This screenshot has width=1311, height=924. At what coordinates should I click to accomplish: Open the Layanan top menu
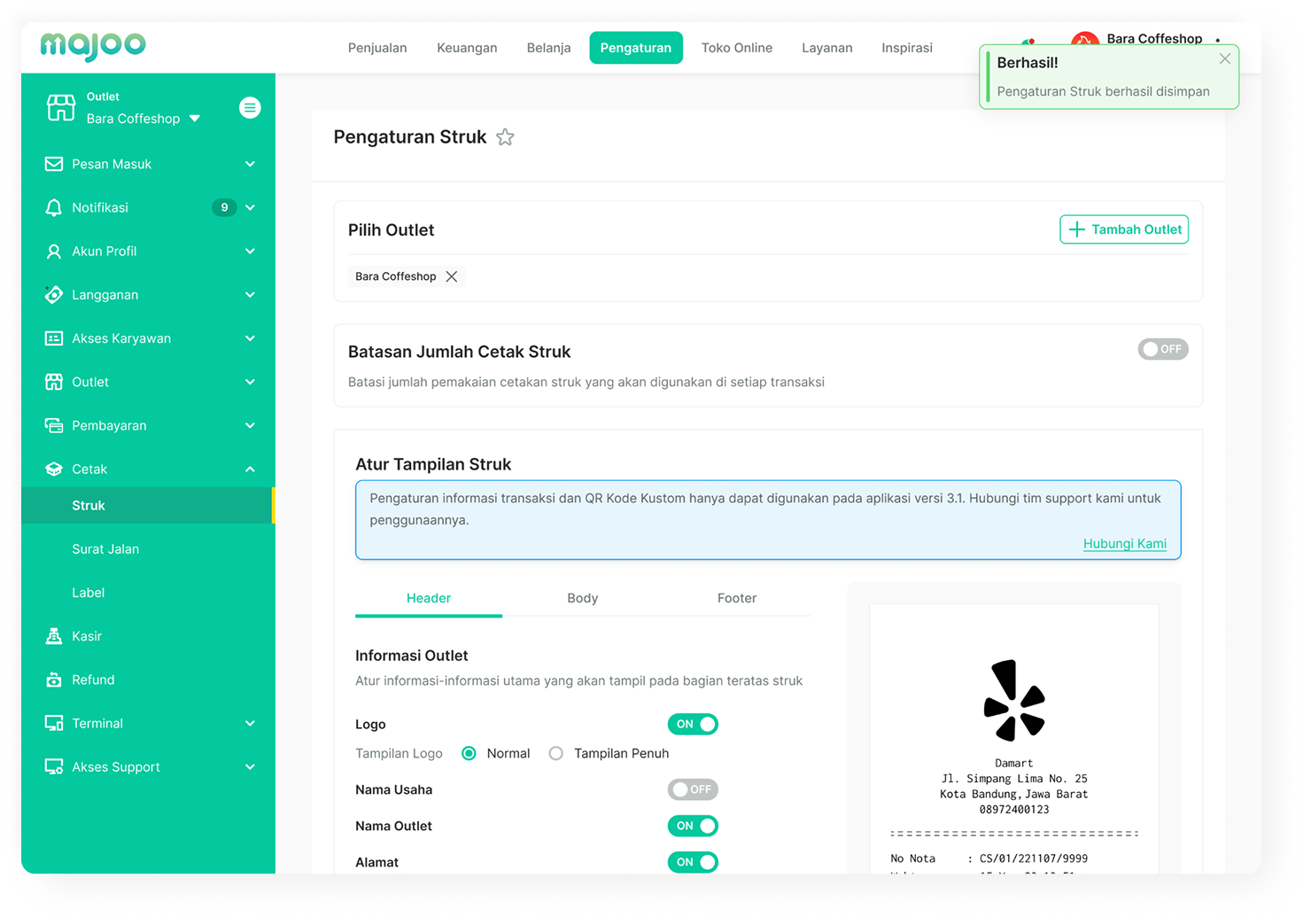827,48
